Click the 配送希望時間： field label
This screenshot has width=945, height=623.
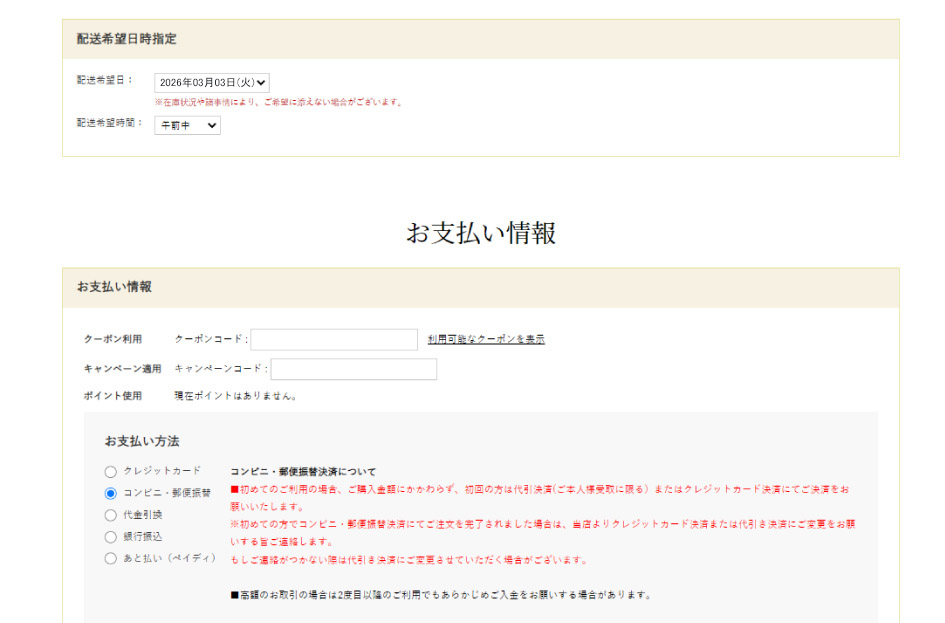point(110,123)
